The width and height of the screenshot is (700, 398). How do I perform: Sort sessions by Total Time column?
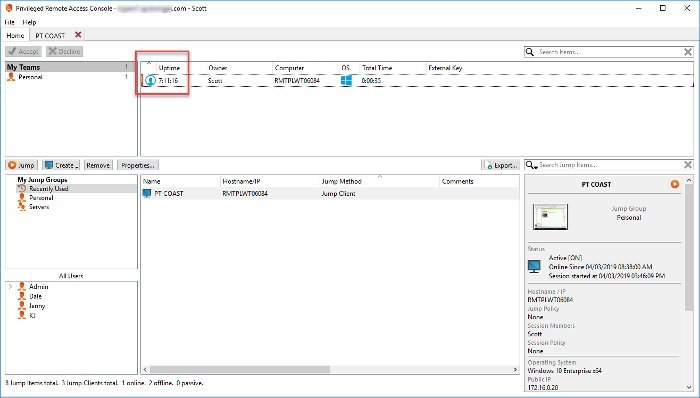tap(377, 68)
